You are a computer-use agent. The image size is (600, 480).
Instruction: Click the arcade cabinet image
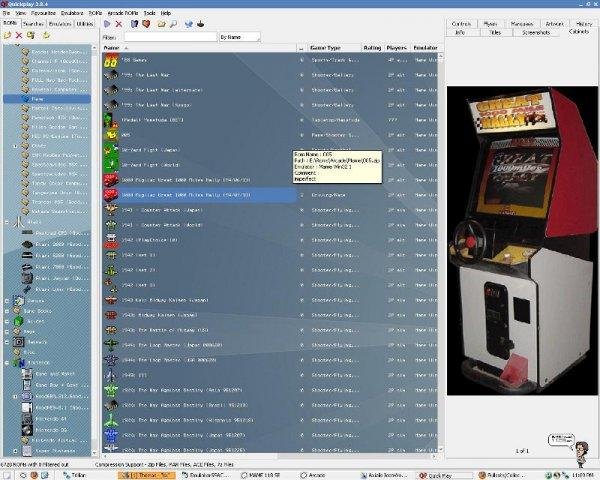pos(522,240)
